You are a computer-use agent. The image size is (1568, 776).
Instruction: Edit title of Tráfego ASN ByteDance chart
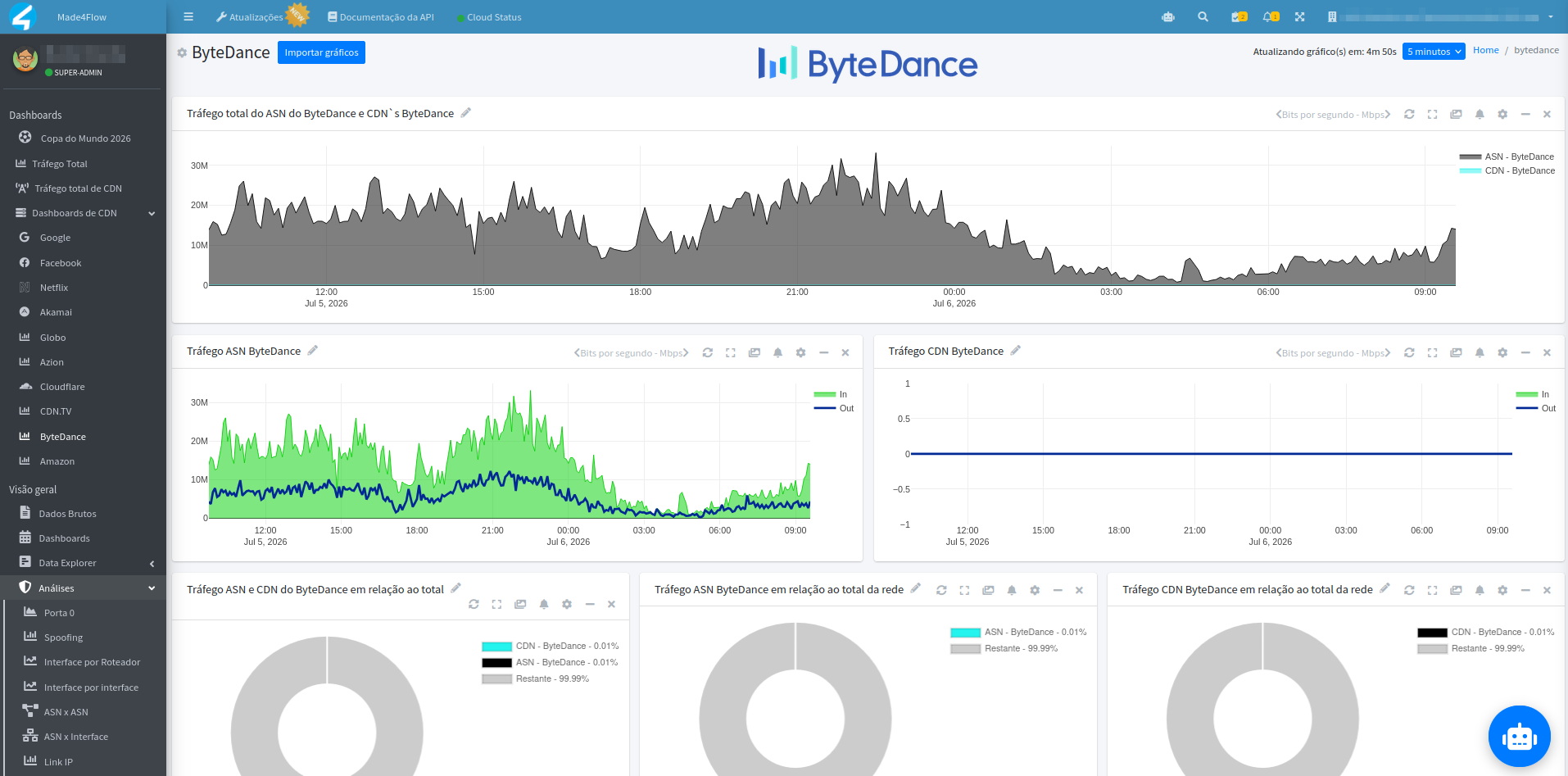[313, 351]
